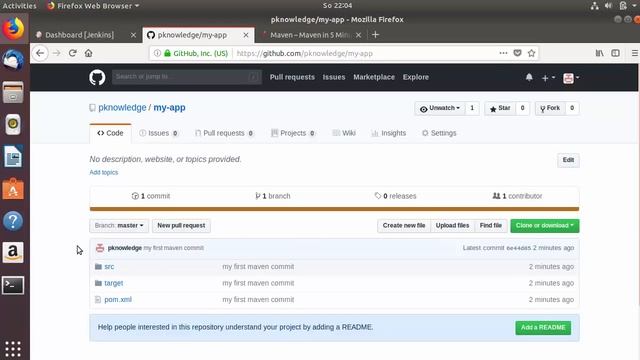
Task: Select the Wiki tab
Action: pyautogui.click(x=344, y=133)
